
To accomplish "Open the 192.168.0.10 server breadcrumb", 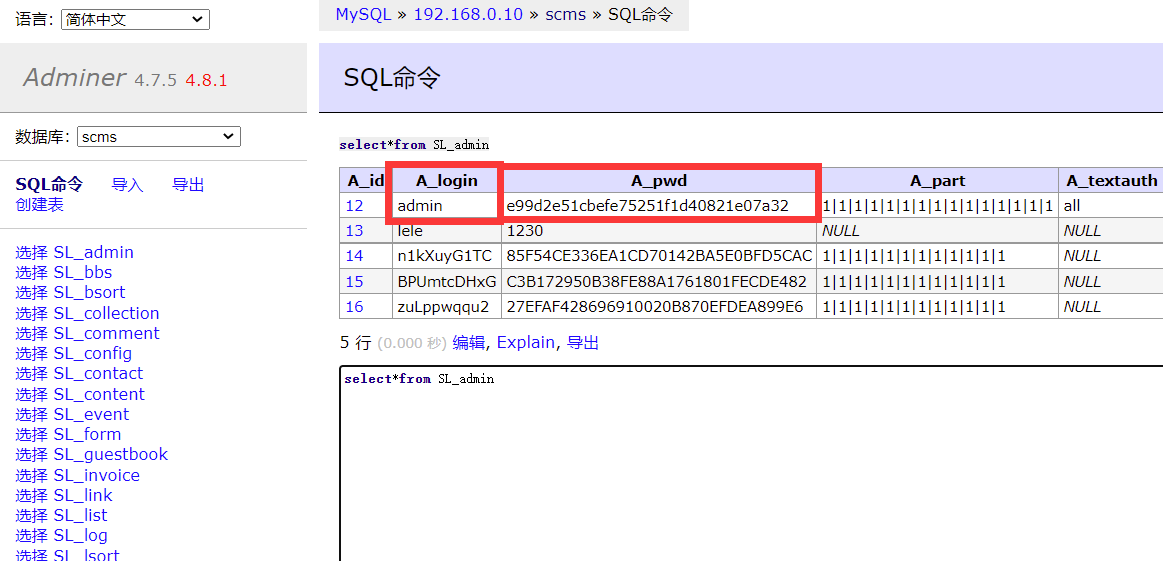I will click(468, 14).
